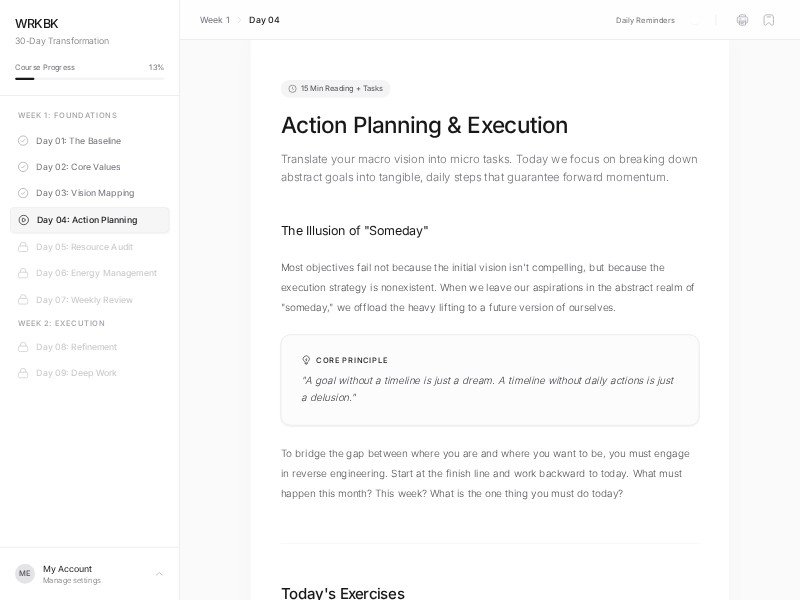Bookmark this lesson with the bookmark icon
The image size is (800, 600).
[x=769, y=20]
